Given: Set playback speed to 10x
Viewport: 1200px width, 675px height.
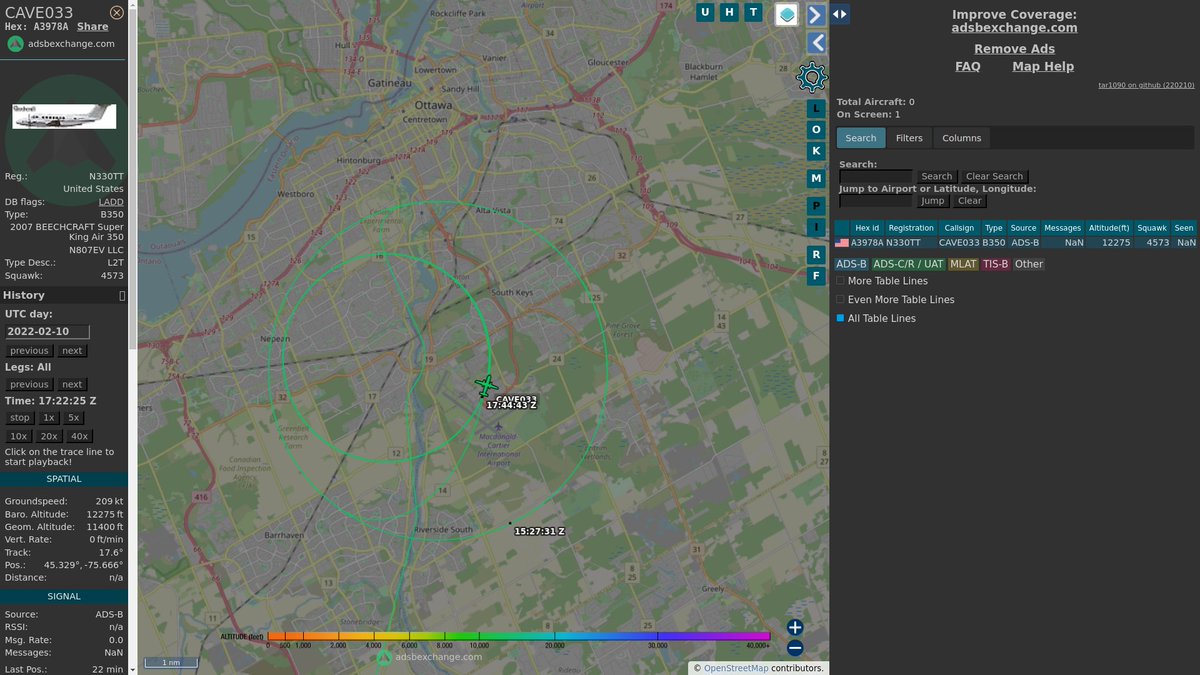Looking at the screenshot, I should pos(19,436).
